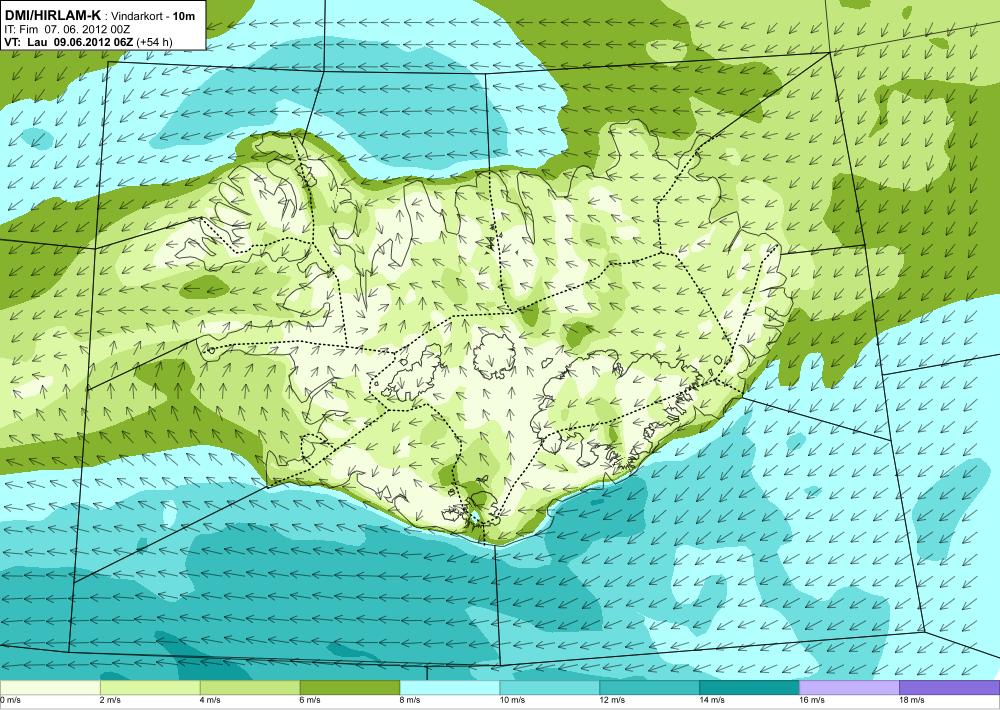The width and height of the screenshot is (1000, 710).
Task: Select the '16 m/s' legend label
Action: click(x=812, y=700)
